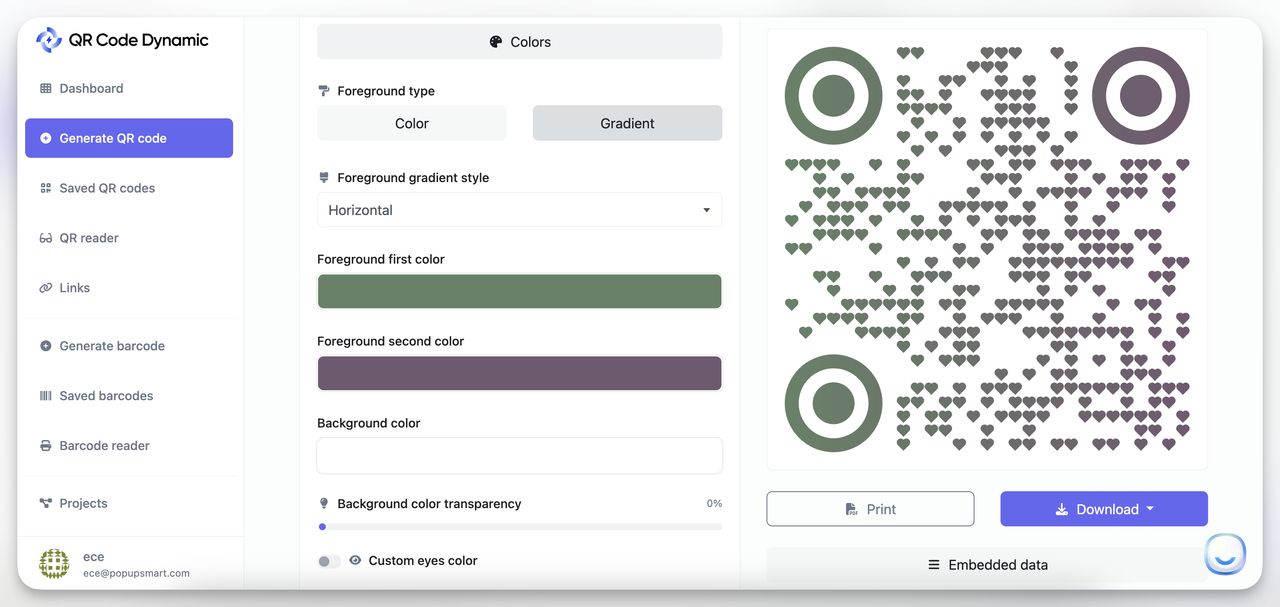This screenshot has width=1280, height=607.
Task: Click the list icon by Embedded data
Action: (x=934, y=565)
